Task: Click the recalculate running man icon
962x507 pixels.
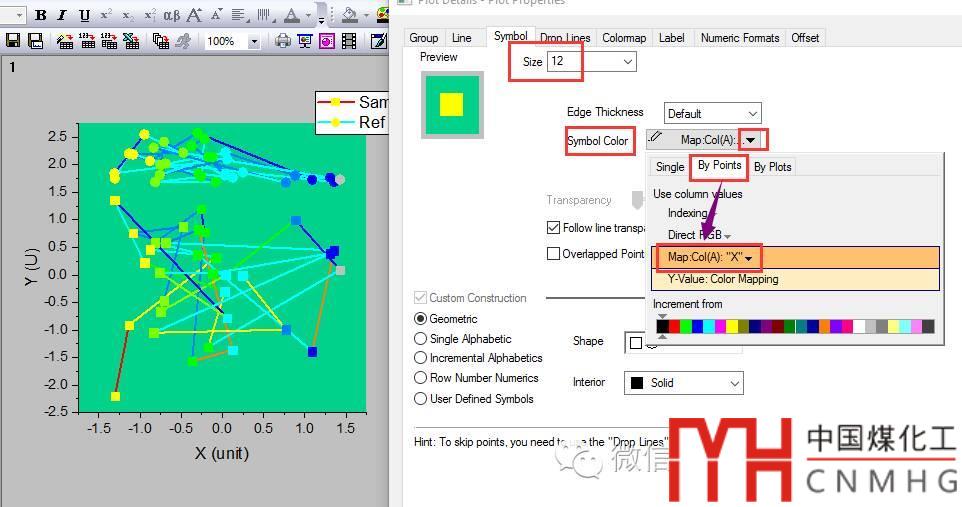Action: click(x=183, y=41)
